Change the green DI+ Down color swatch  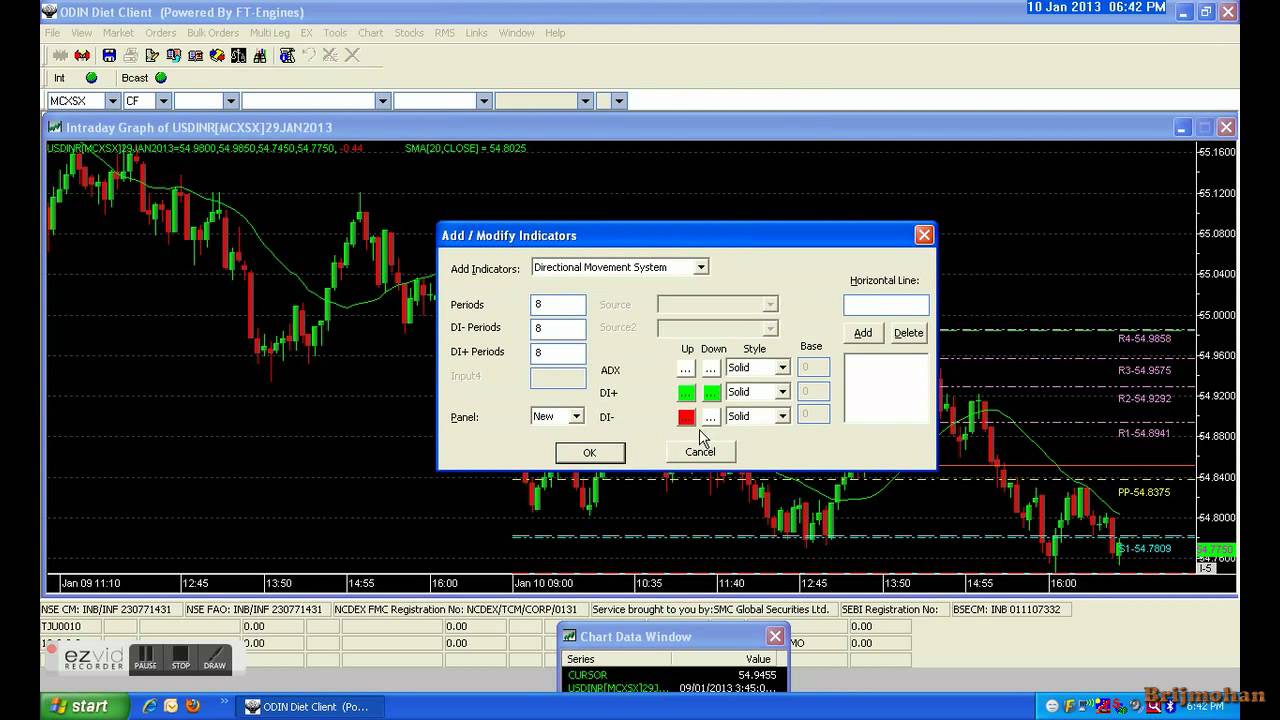pos(711,392)
